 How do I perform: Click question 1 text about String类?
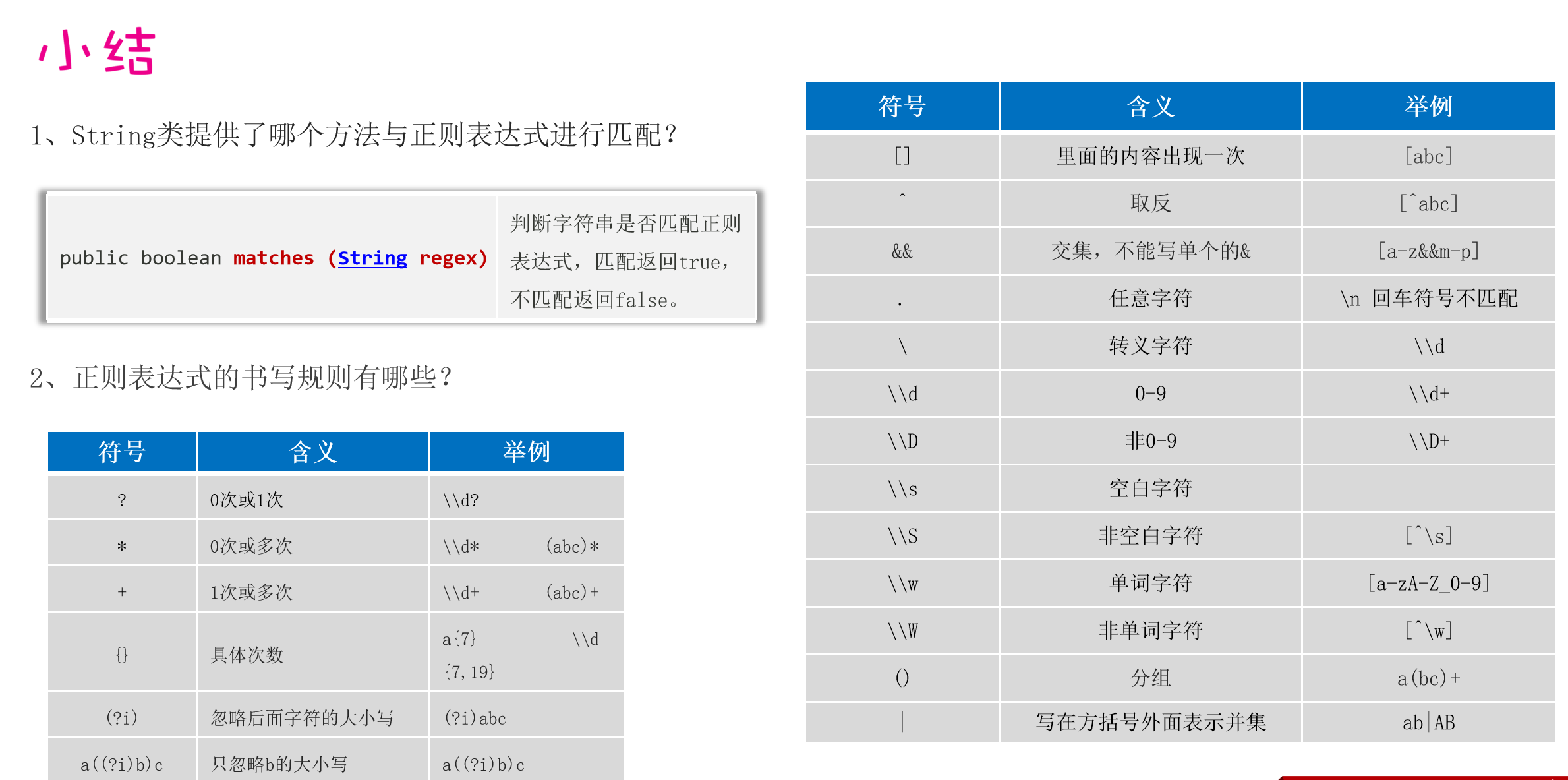[353, 135]
